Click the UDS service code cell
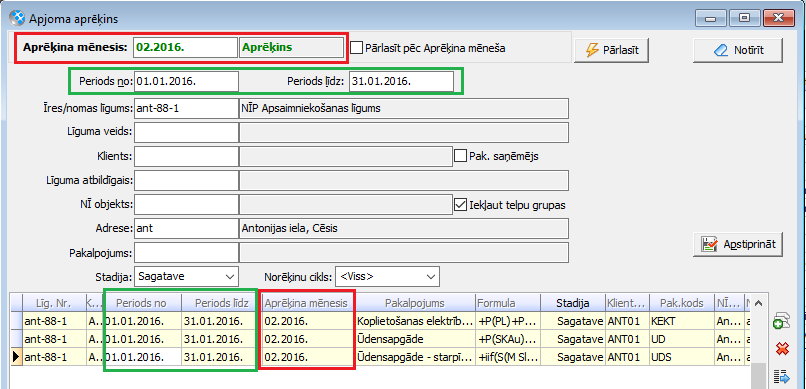Screen dimensions: 806x389 click(682, 357)
